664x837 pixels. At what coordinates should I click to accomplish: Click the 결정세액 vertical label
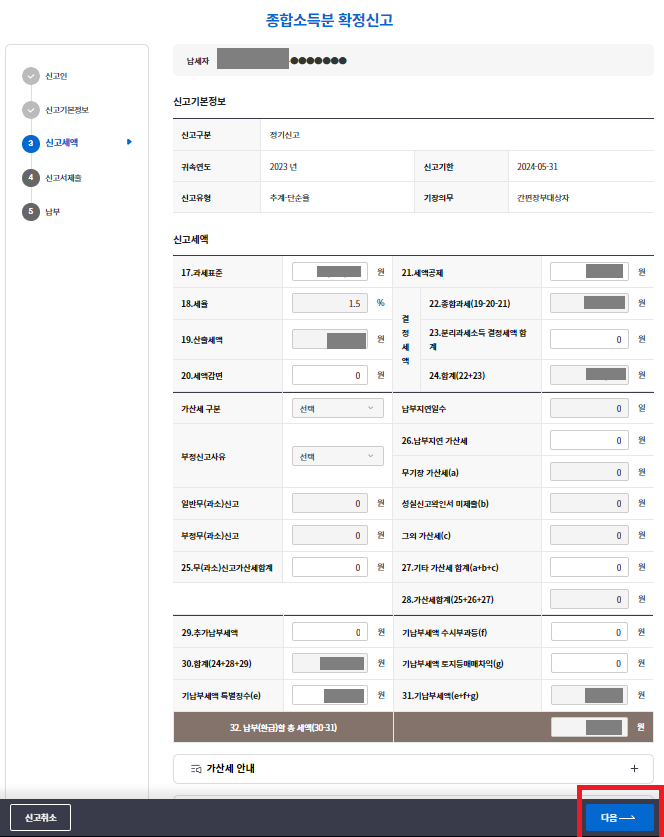(406, 339)
